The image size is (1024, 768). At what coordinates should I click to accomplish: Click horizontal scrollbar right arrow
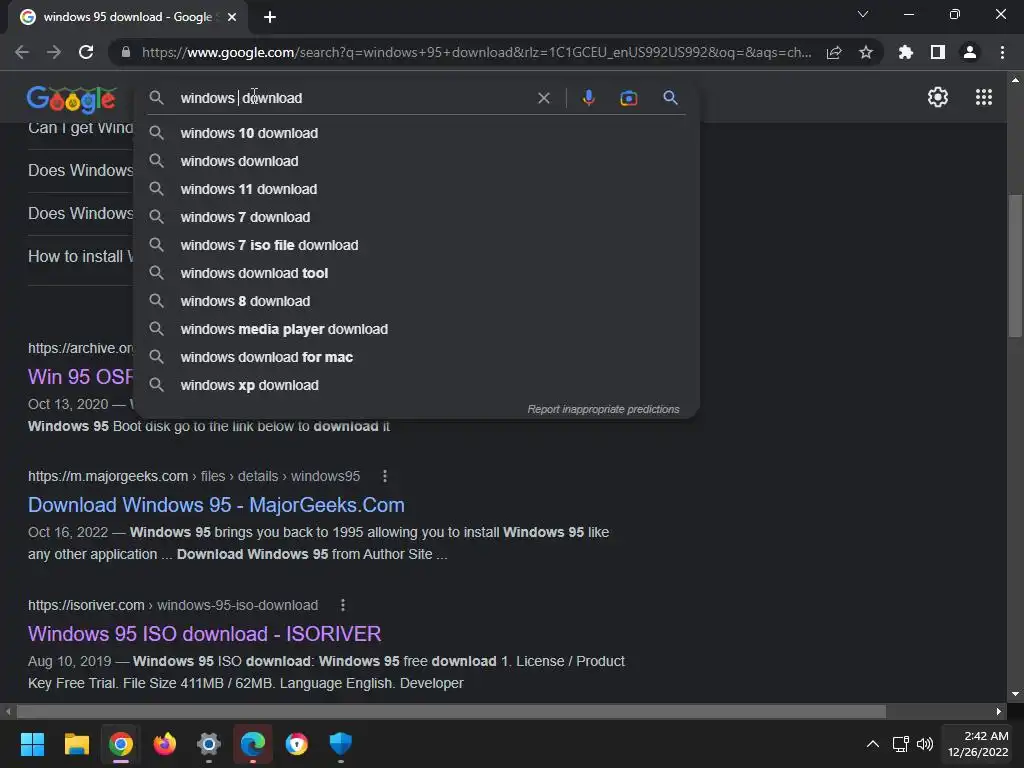pos(999,711)
